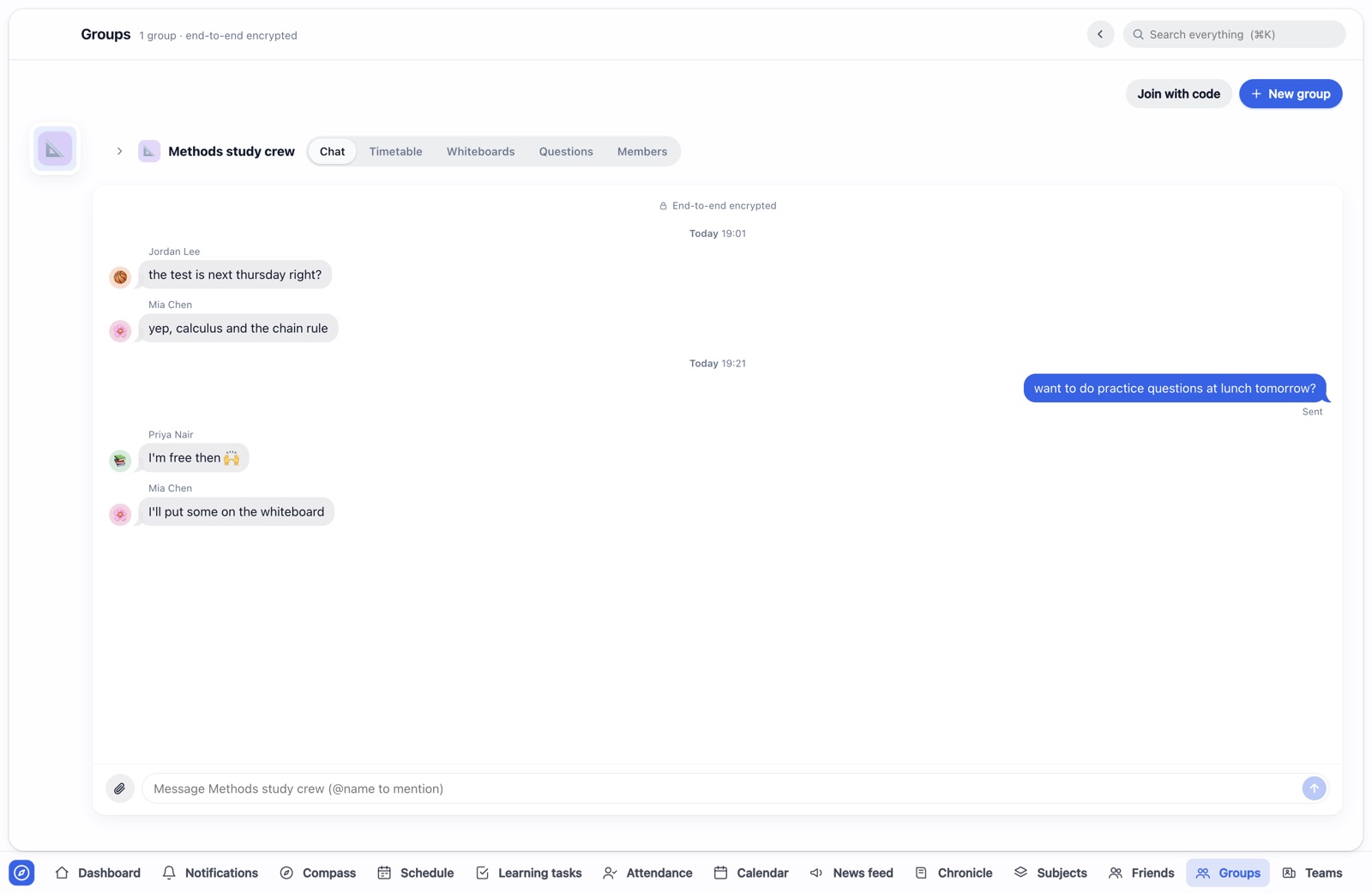Open Learning tasks
Image resolution: width=1372 pixels, height=894 pixels.
pos(528,873)
